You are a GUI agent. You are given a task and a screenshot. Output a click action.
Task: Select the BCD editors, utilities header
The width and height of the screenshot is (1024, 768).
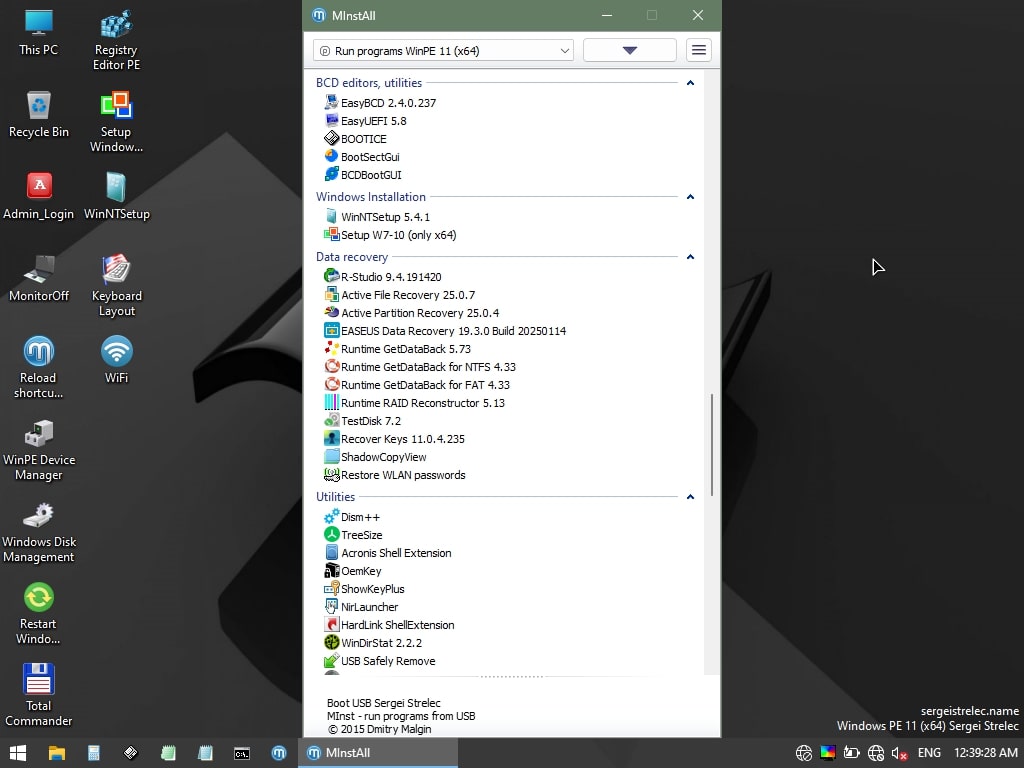[369, 83]
